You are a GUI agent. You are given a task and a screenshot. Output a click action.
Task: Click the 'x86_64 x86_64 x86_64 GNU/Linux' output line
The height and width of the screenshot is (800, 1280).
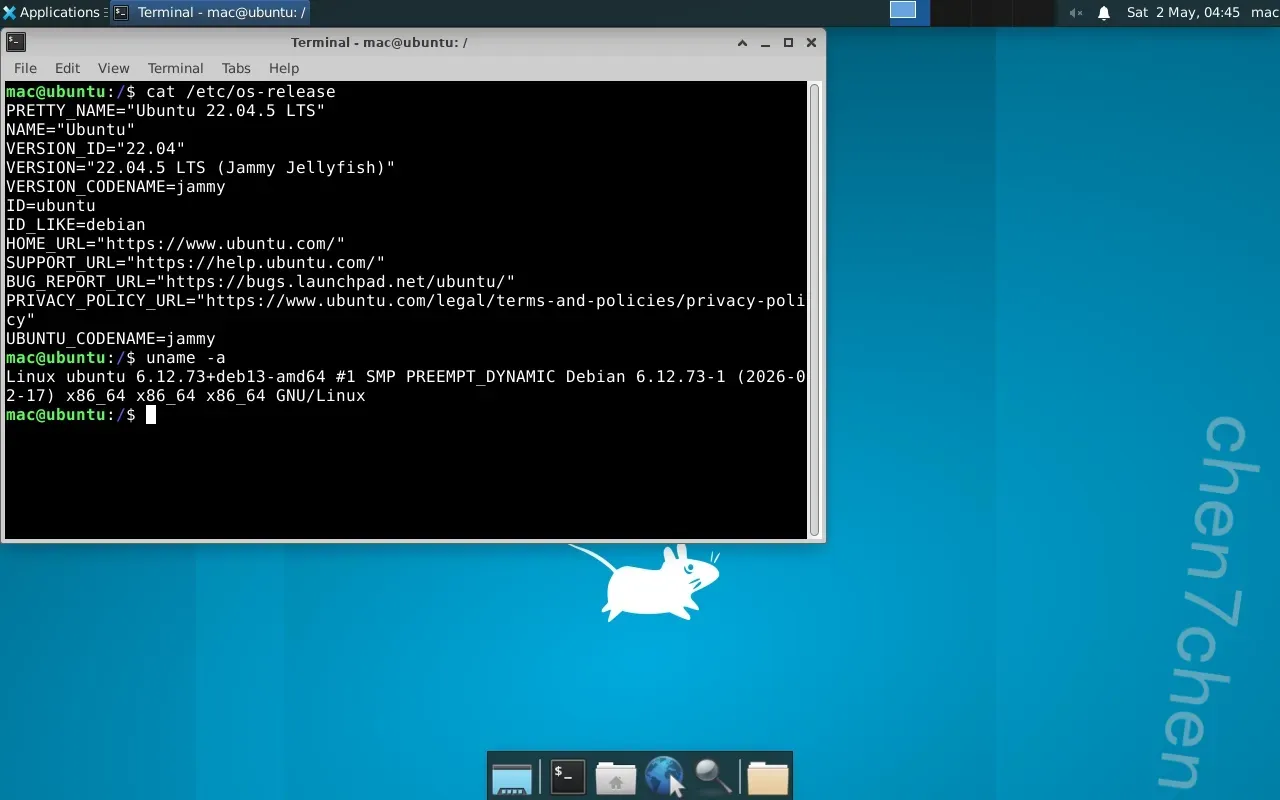pos(216,395)
